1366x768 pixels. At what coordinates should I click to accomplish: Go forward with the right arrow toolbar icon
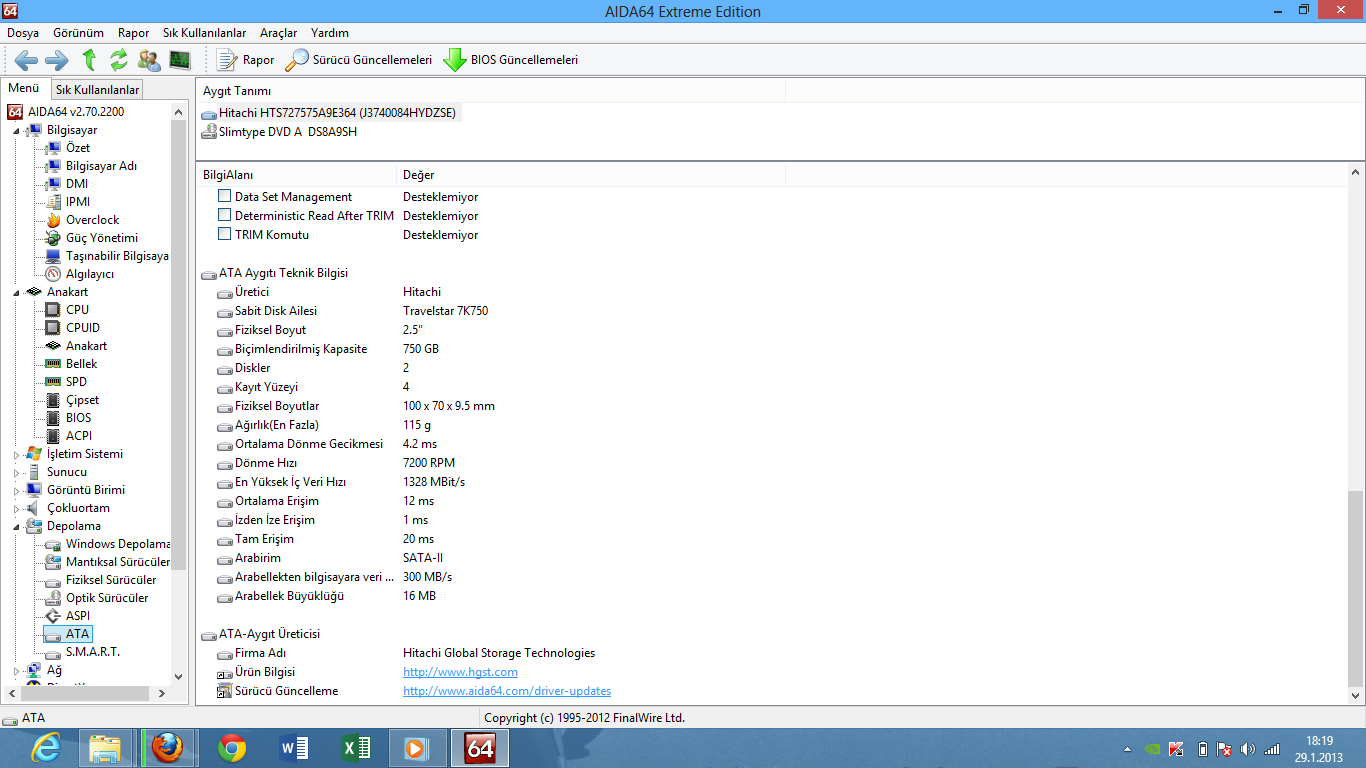click(57, 60)
